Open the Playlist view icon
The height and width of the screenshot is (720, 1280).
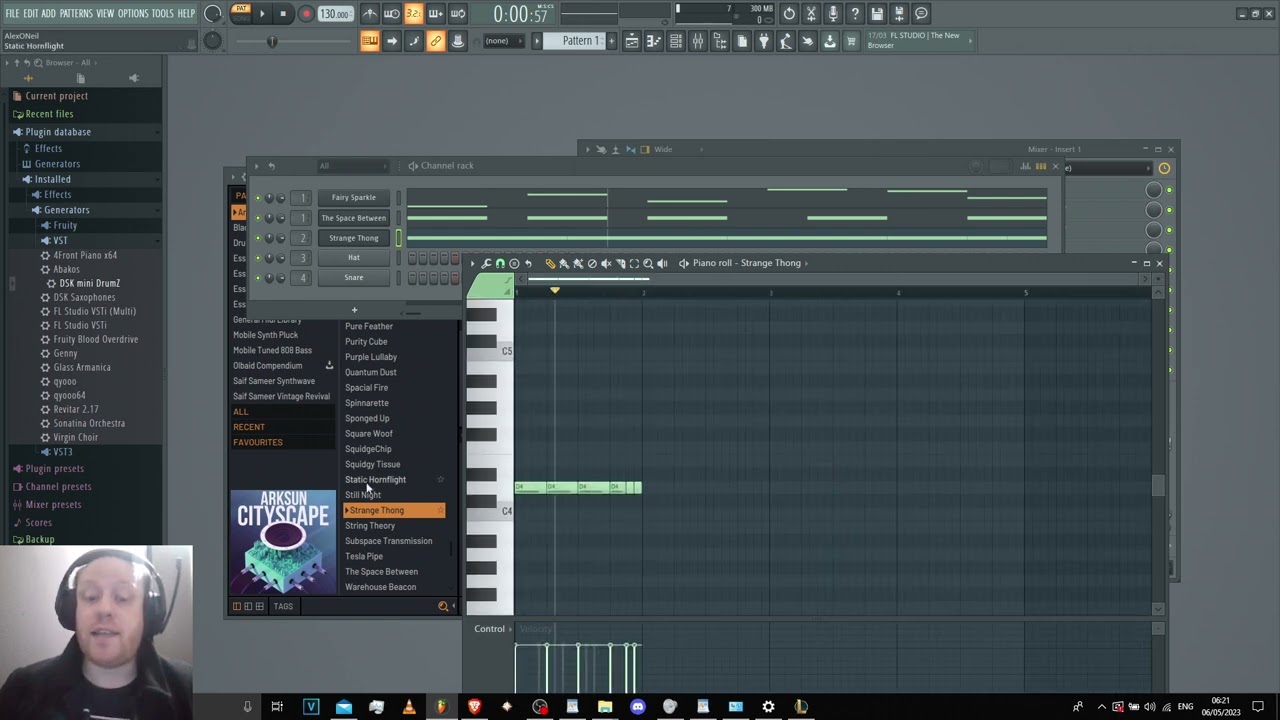pos(632,41)
